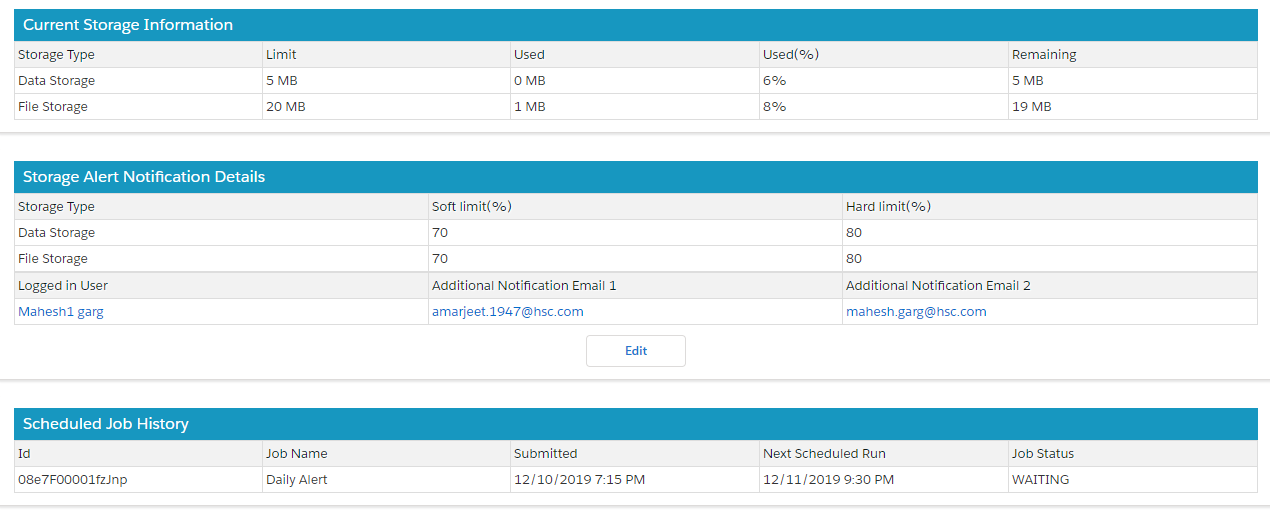Select the Scheduled Job History header
Viewport: 1270px width, 512px height.
[x=106, y=425]
